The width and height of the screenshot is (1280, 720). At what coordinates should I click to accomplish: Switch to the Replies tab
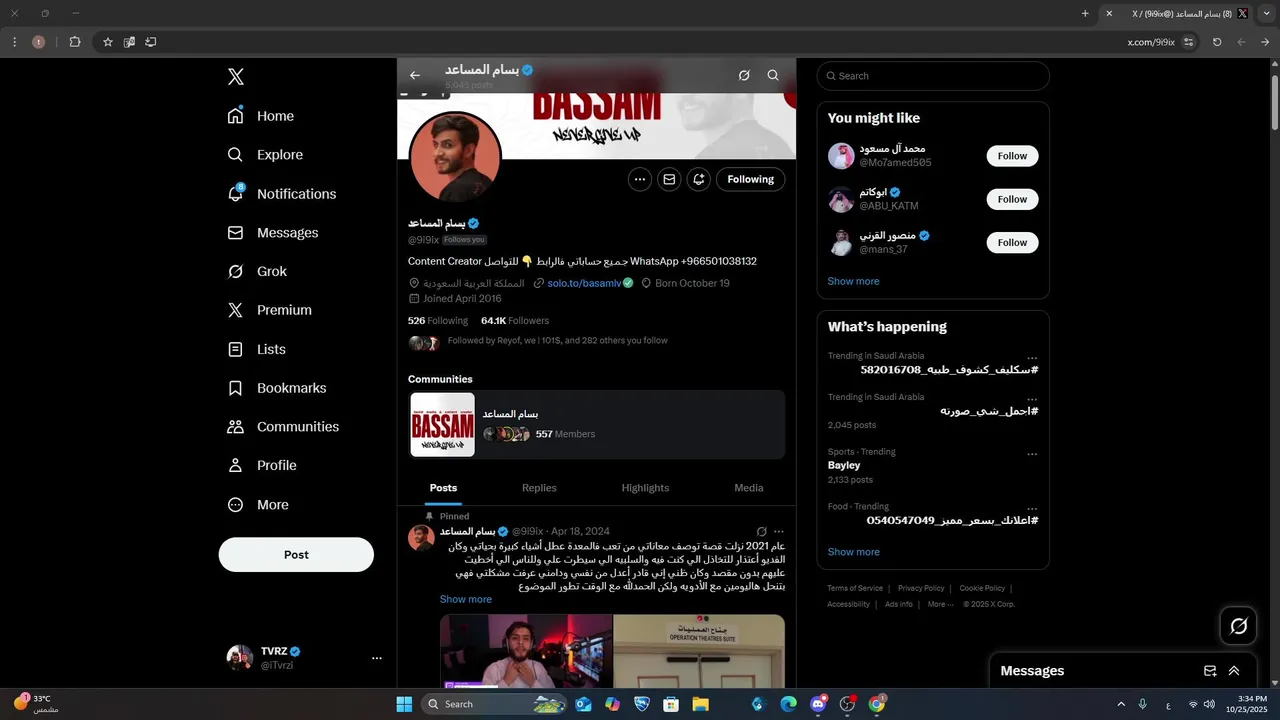[x=539, y=488]
